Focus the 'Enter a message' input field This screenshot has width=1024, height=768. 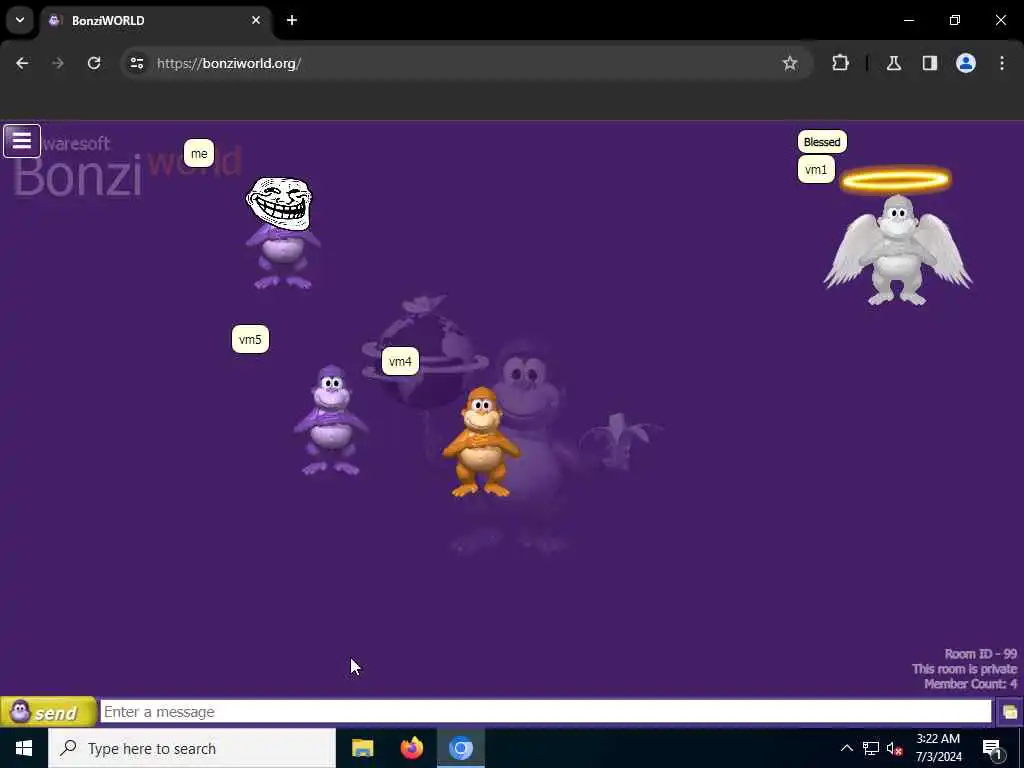546,712
